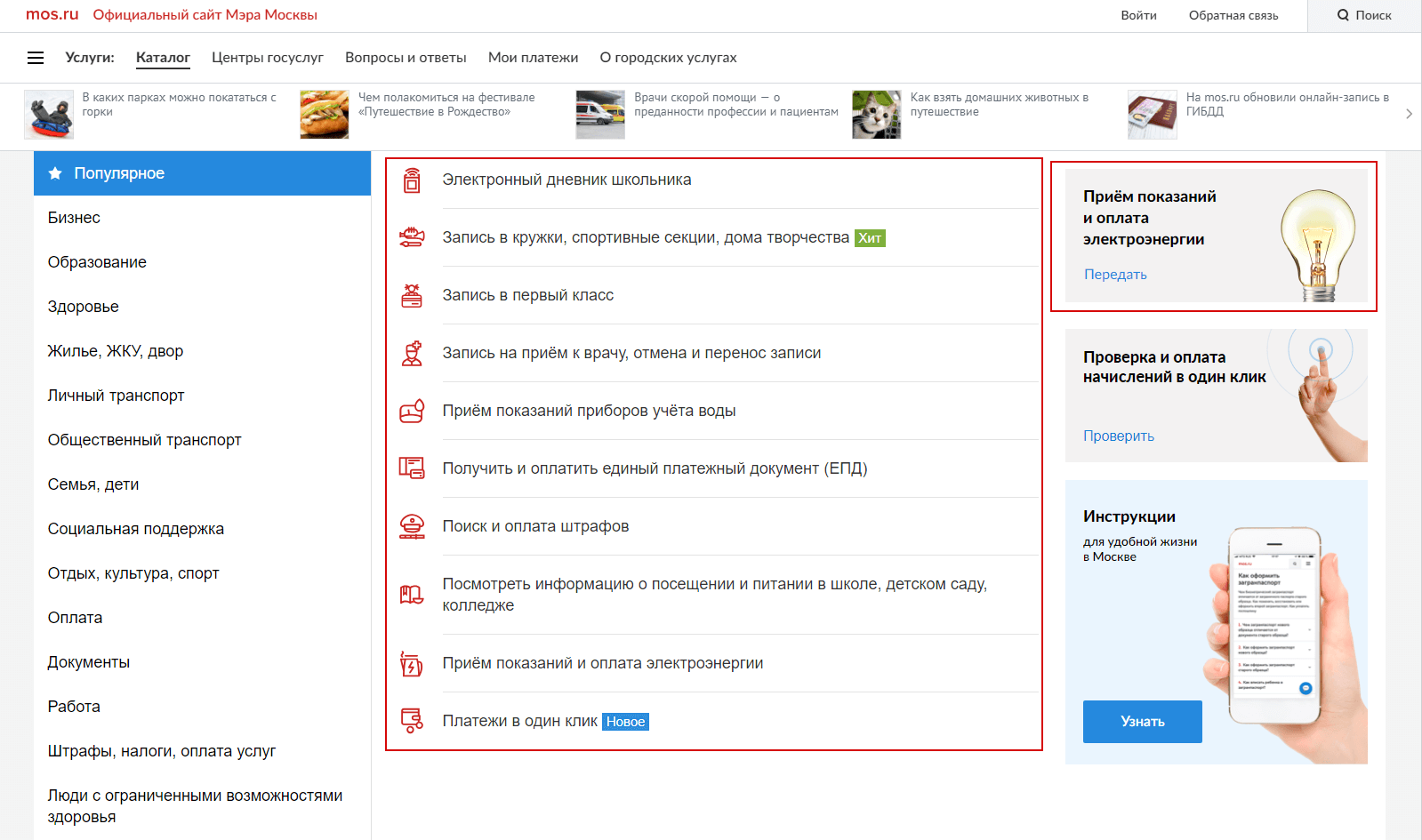Click the fines search police cap icon
This screenshot has width=1422, height=840.
point(412,527)
